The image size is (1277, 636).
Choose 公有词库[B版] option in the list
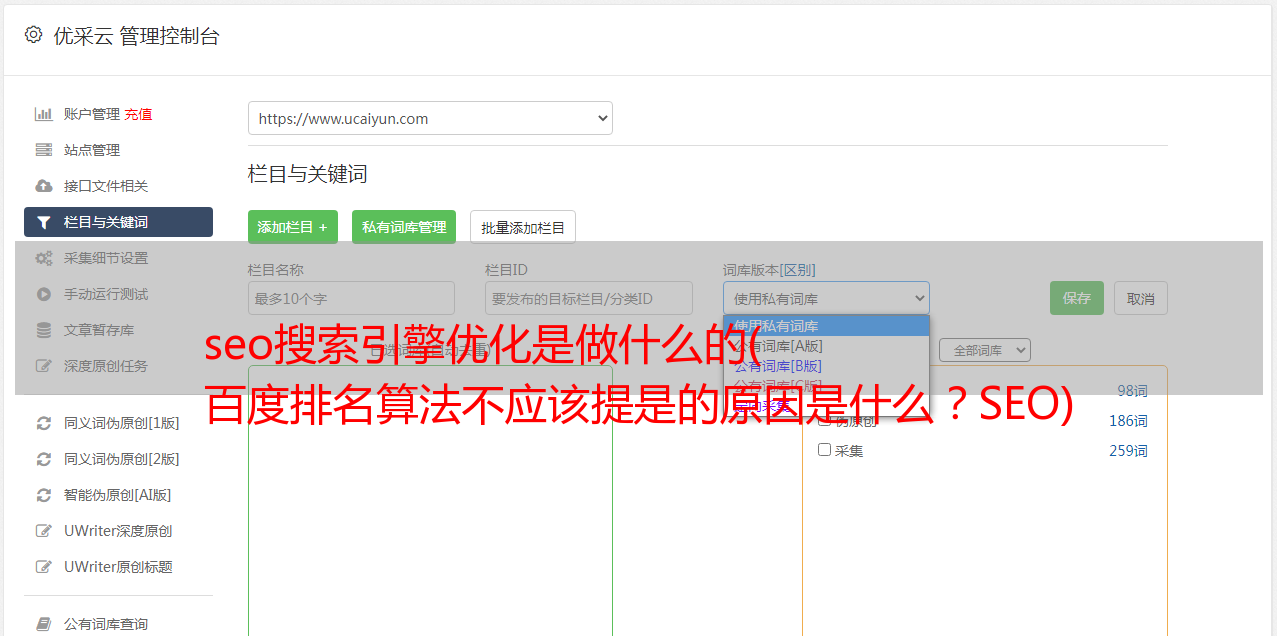[x=826, y=366]
